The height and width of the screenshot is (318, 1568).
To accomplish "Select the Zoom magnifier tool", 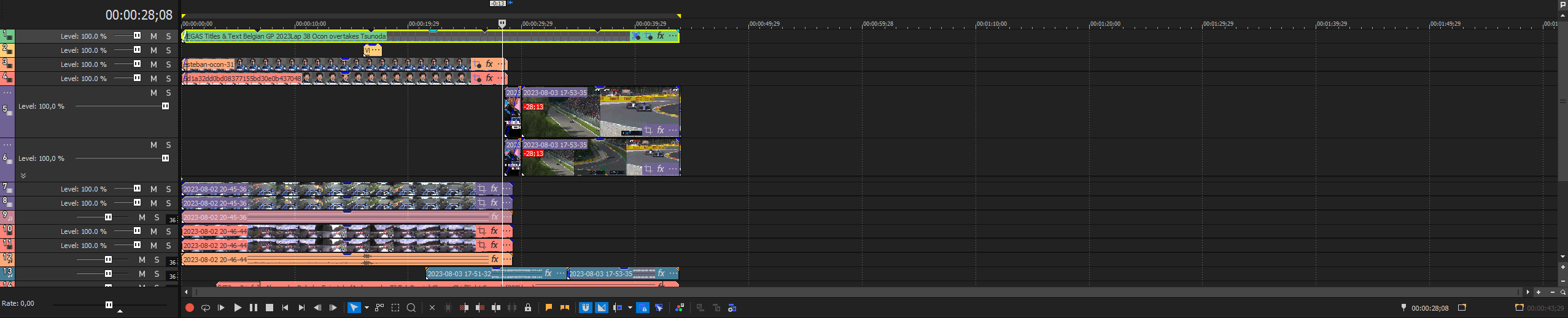I will (x=411, y=308).
